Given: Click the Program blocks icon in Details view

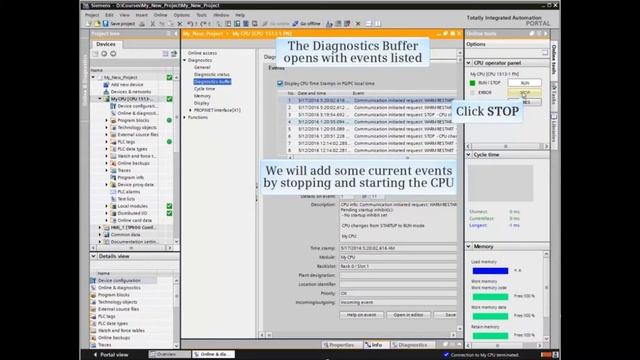Looking at the screenshot, I should coord(93,295).
